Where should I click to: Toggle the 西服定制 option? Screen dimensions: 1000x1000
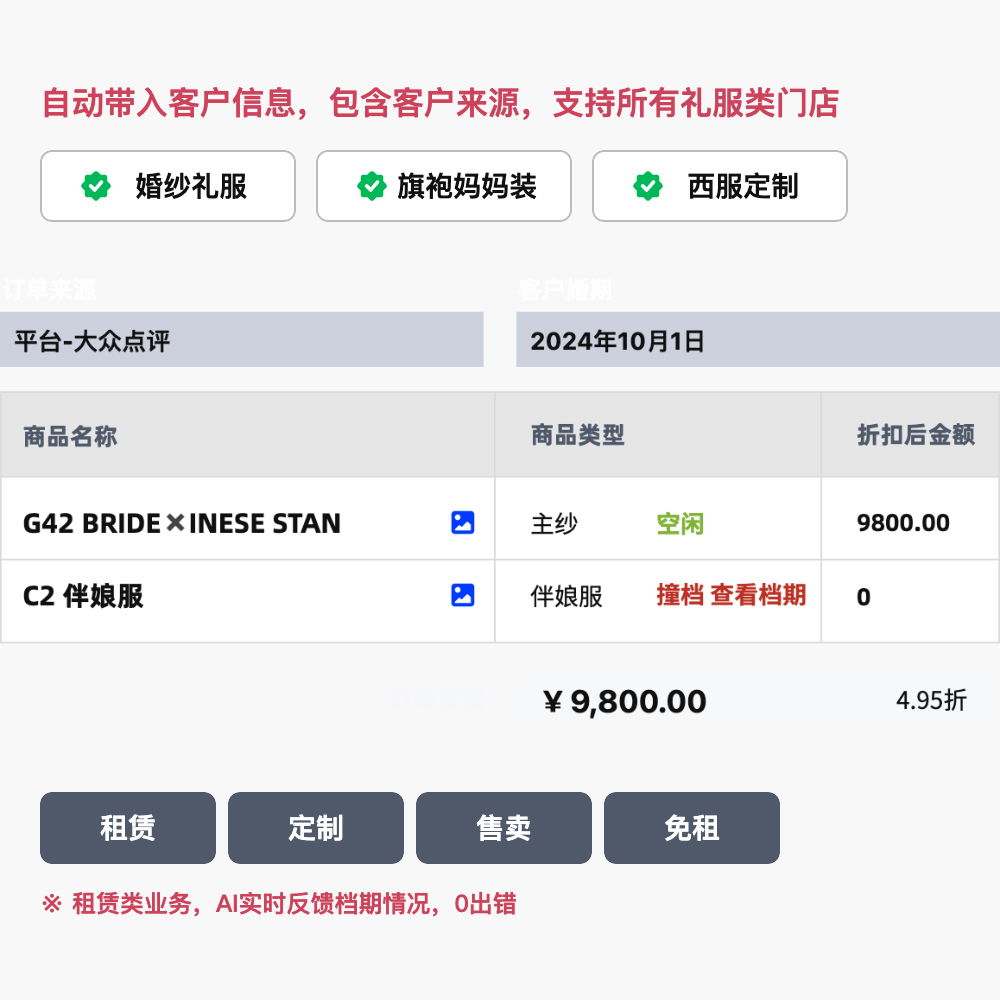pos(720,186)
